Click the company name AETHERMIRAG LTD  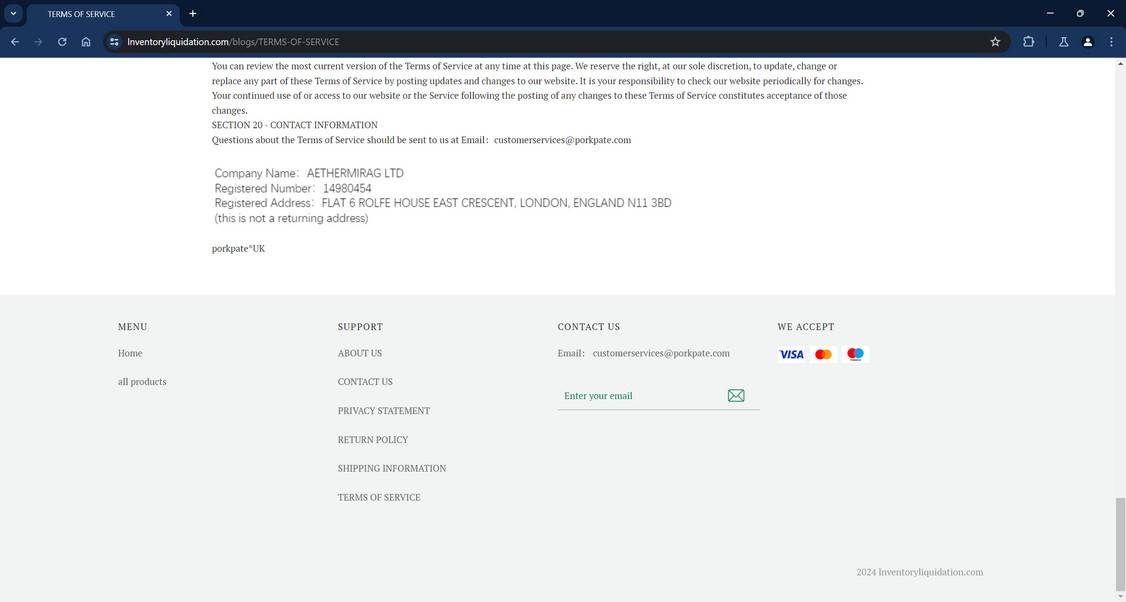(x=355, y=173)
